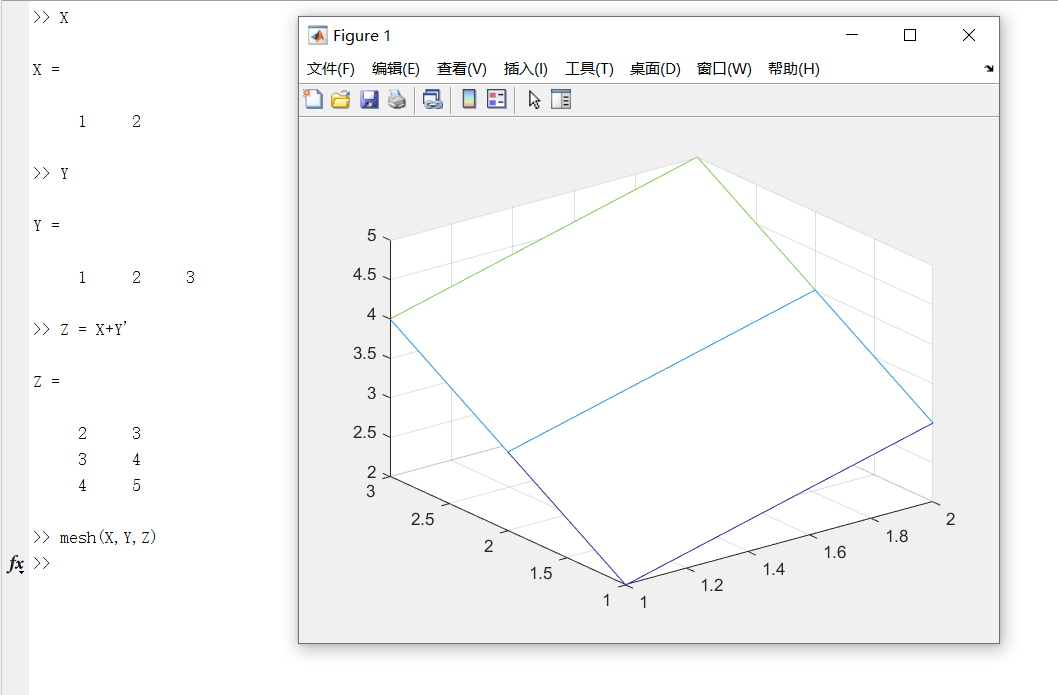Print the figure using the printer icon

397,99
